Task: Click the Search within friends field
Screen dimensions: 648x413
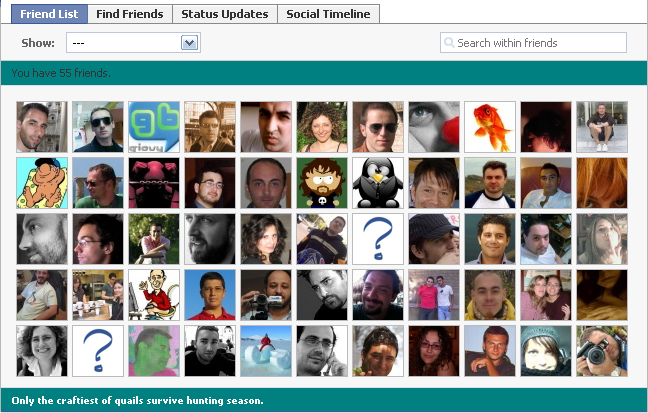Action: click(533, 43)
